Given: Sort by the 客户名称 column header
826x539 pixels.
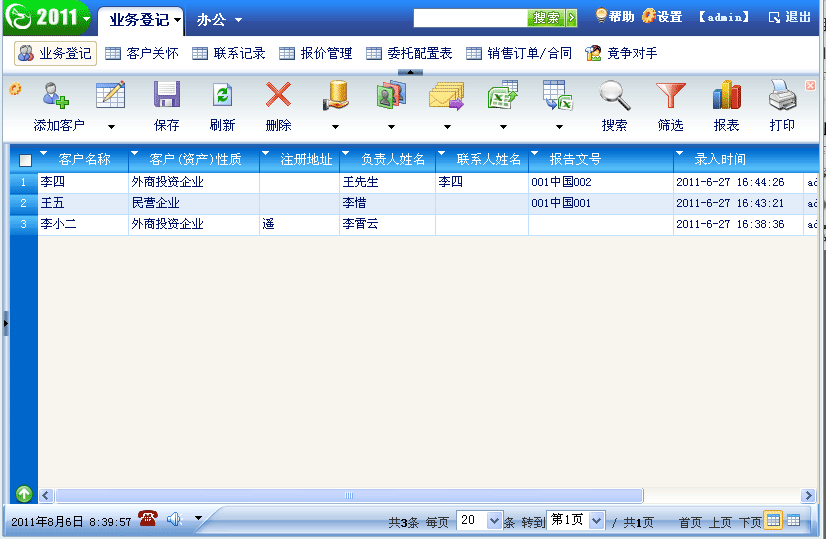Looking at the screenshot, I should point(84,159).
